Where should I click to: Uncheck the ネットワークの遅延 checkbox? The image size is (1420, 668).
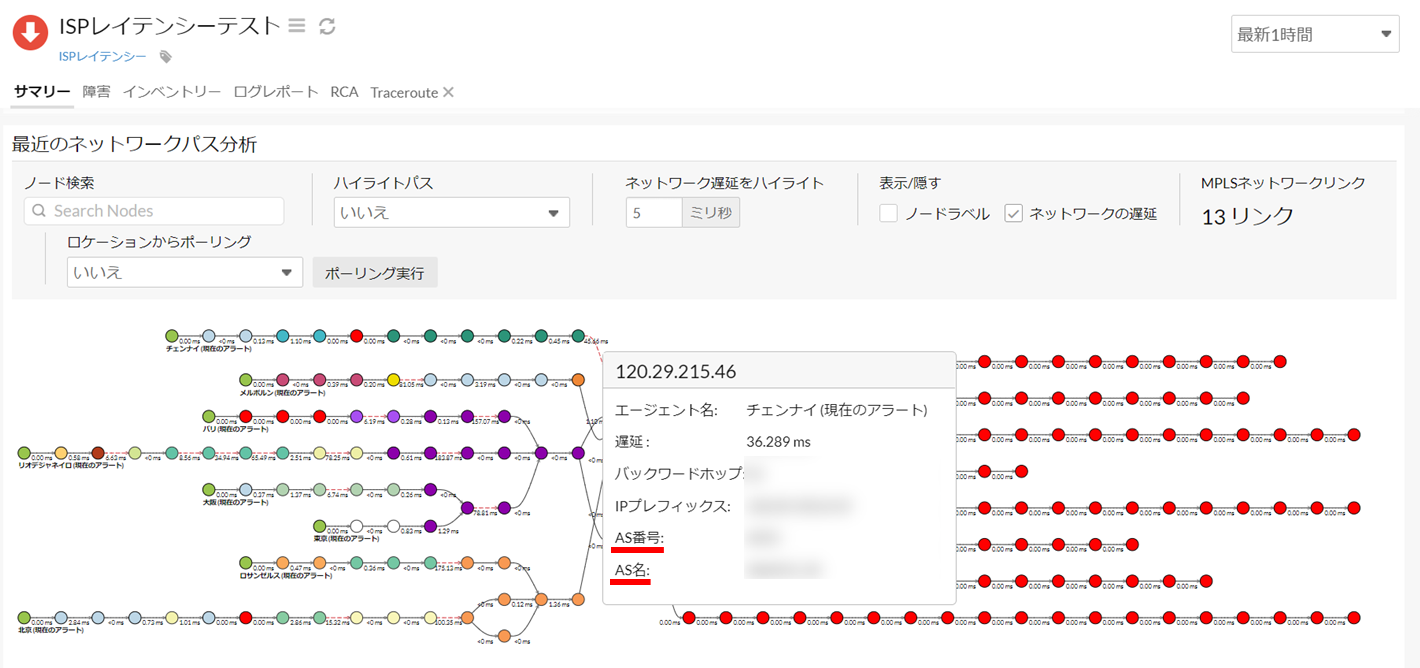tap(1013, 213)
